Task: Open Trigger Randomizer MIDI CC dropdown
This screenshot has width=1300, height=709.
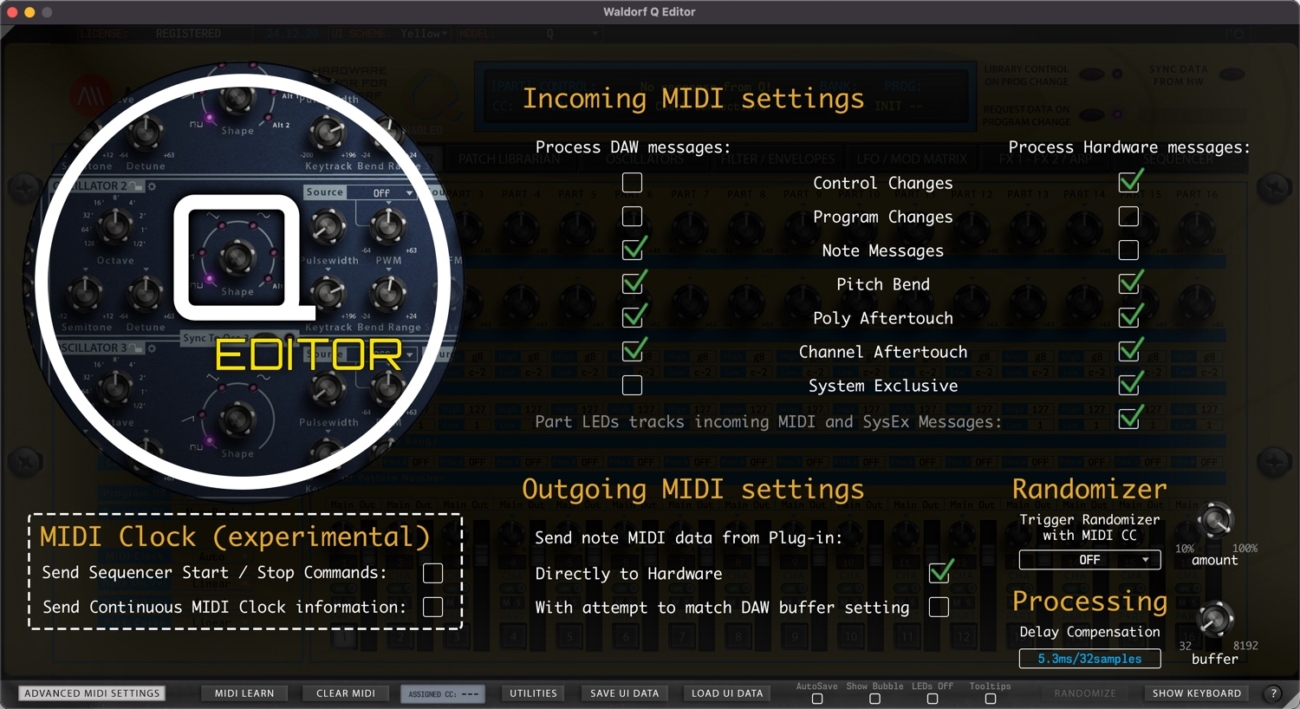Action: [x=1089, y=560]
